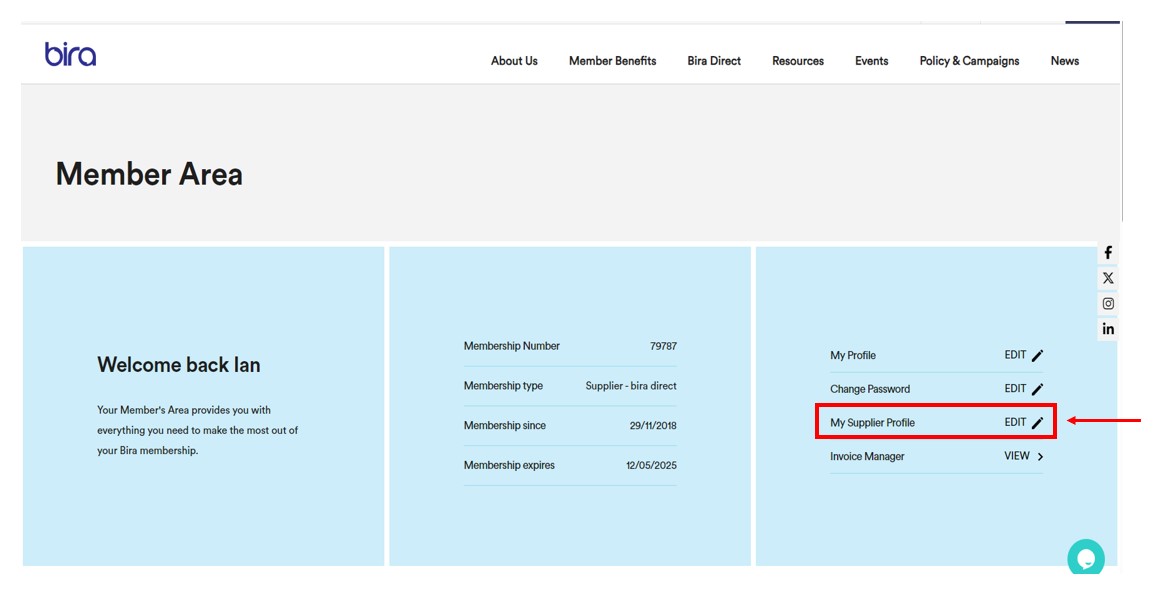Screen dimensions: 1167x596
Task: Click the pencil icon for My Supplier Profile
Action: point(1037,423)
